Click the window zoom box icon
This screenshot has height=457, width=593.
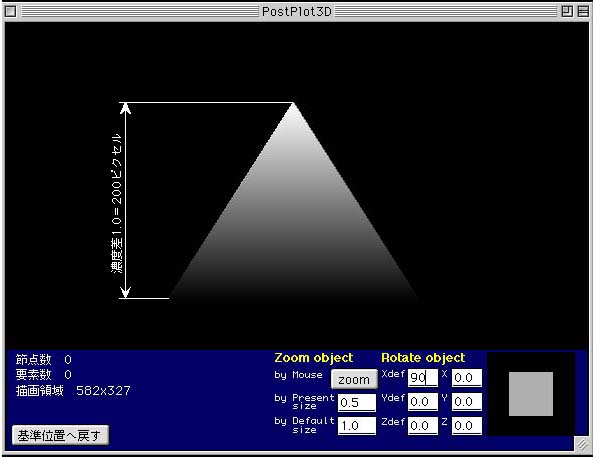point(567,11)
